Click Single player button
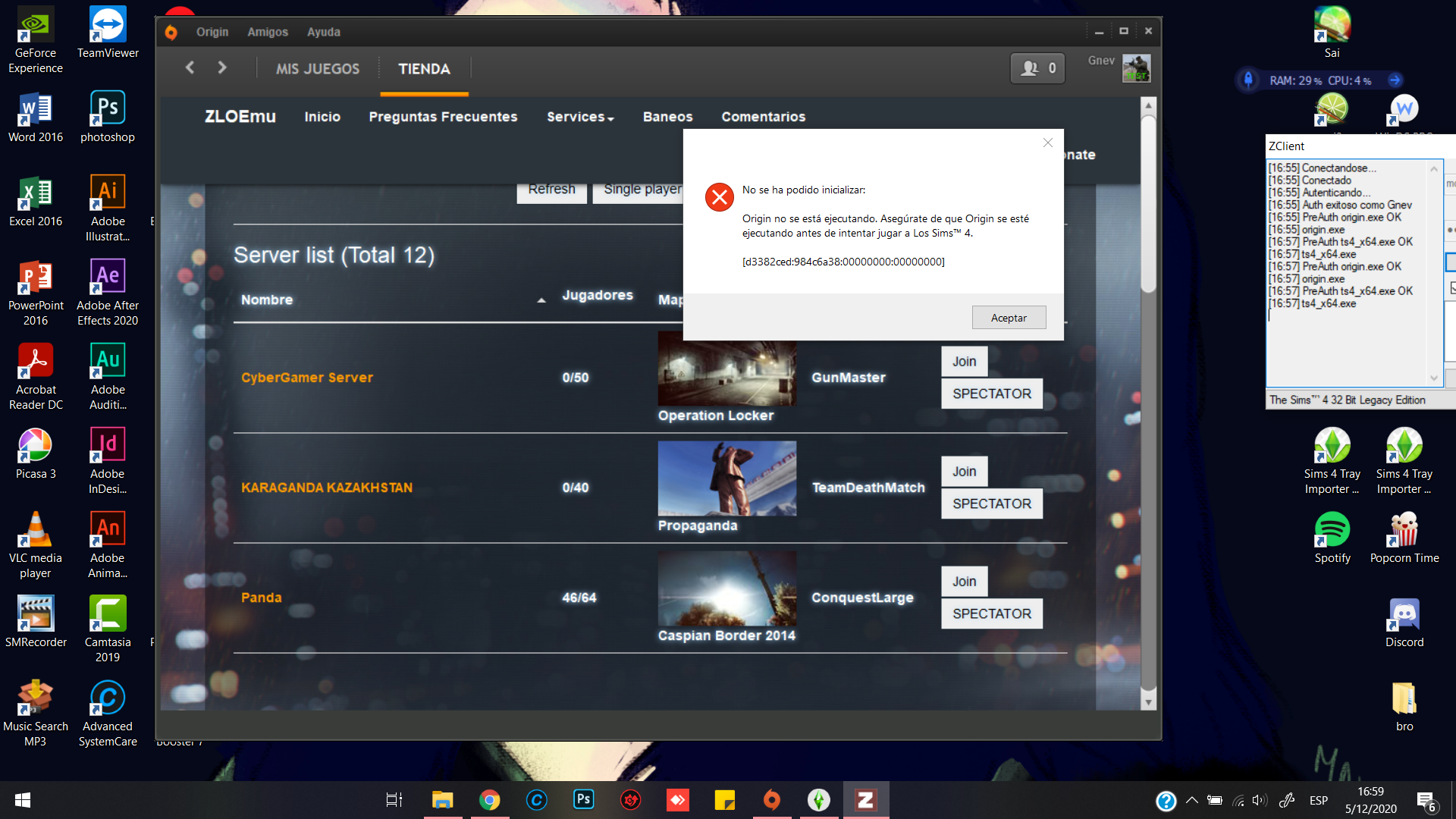This screenshot has width=1456, height=819. (x=639, y=191)
